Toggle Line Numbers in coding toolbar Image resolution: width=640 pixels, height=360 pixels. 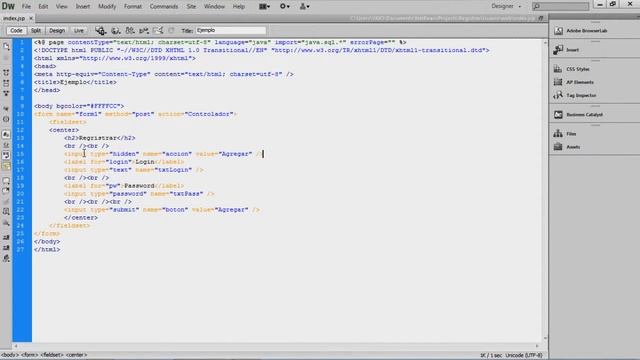[x=6, y=134]
